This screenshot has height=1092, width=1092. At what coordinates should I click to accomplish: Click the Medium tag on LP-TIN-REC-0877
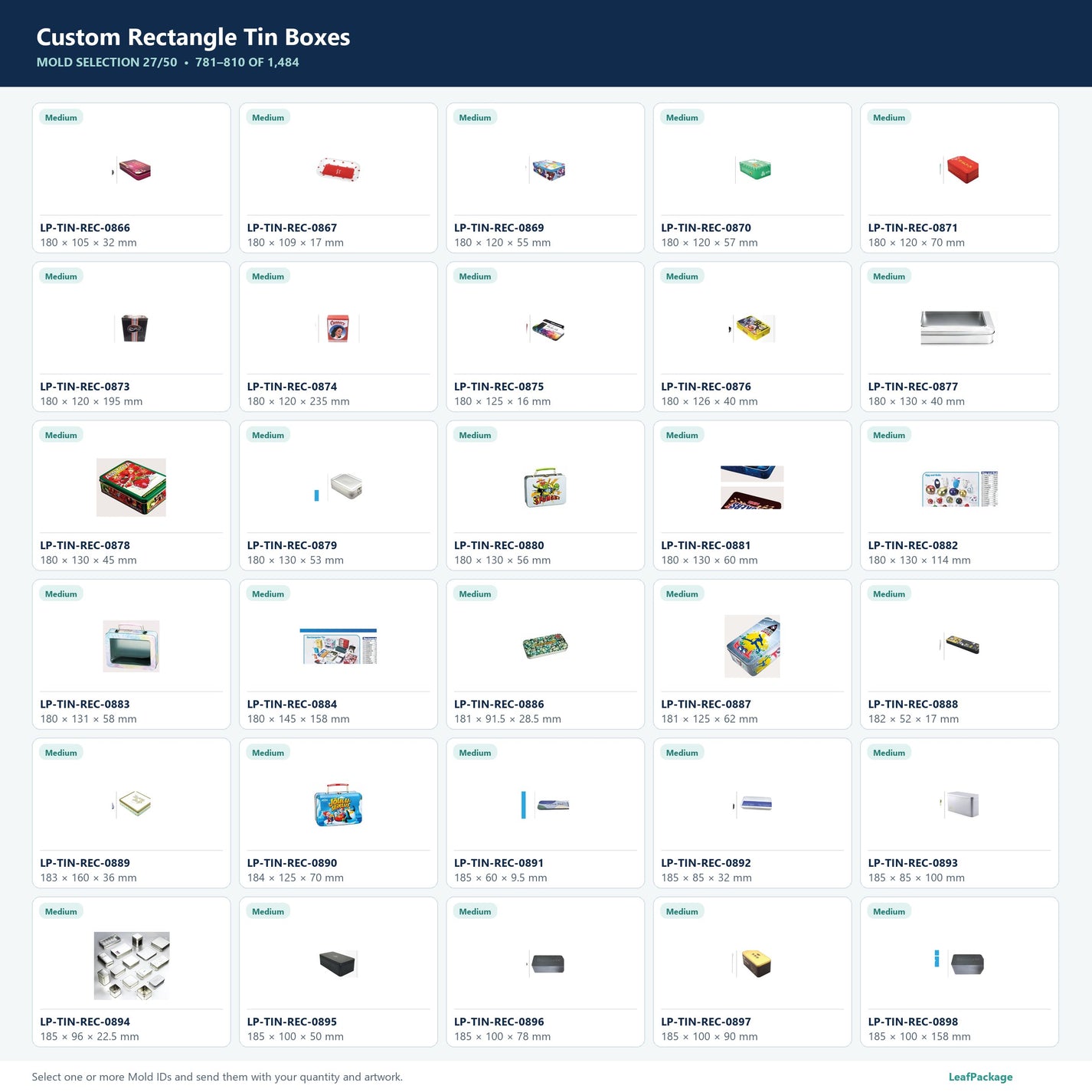[889, 276]
